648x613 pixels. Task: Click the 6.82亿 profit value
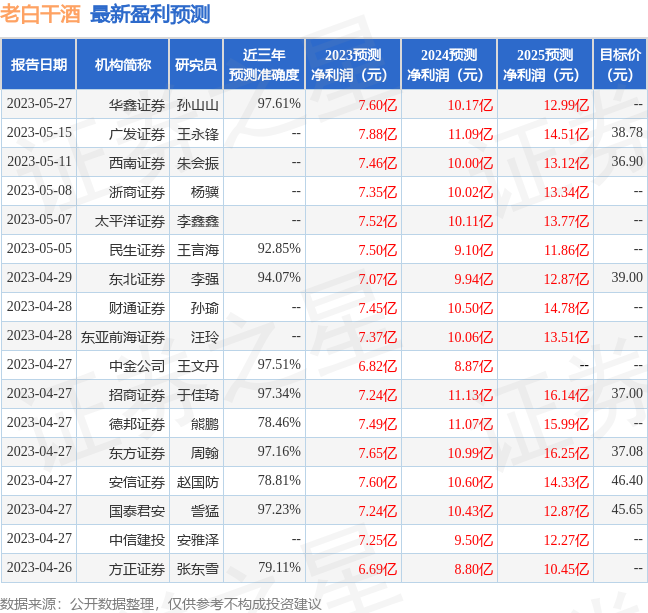tap(377, 366)
